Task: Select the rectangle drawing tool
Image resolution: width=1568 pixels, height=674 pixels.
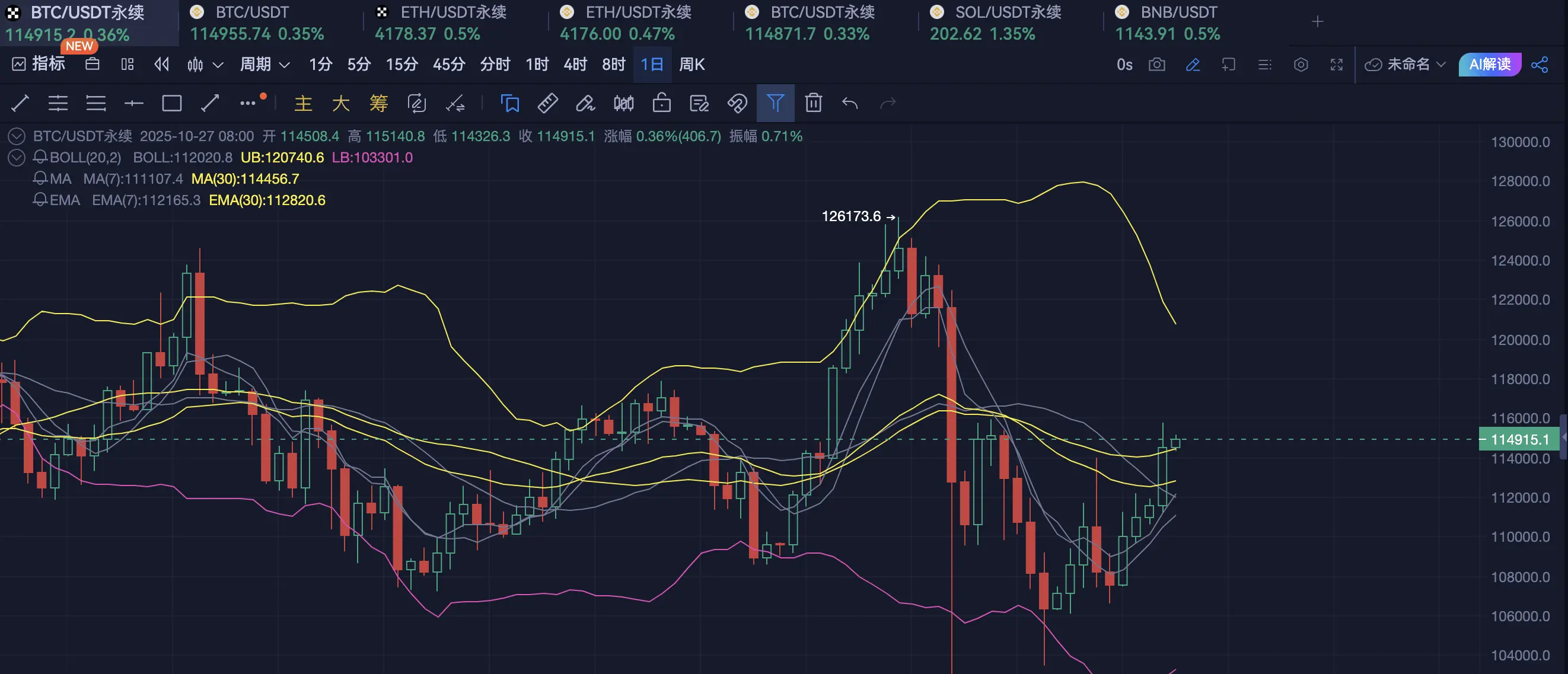Action: click(171, 103)
